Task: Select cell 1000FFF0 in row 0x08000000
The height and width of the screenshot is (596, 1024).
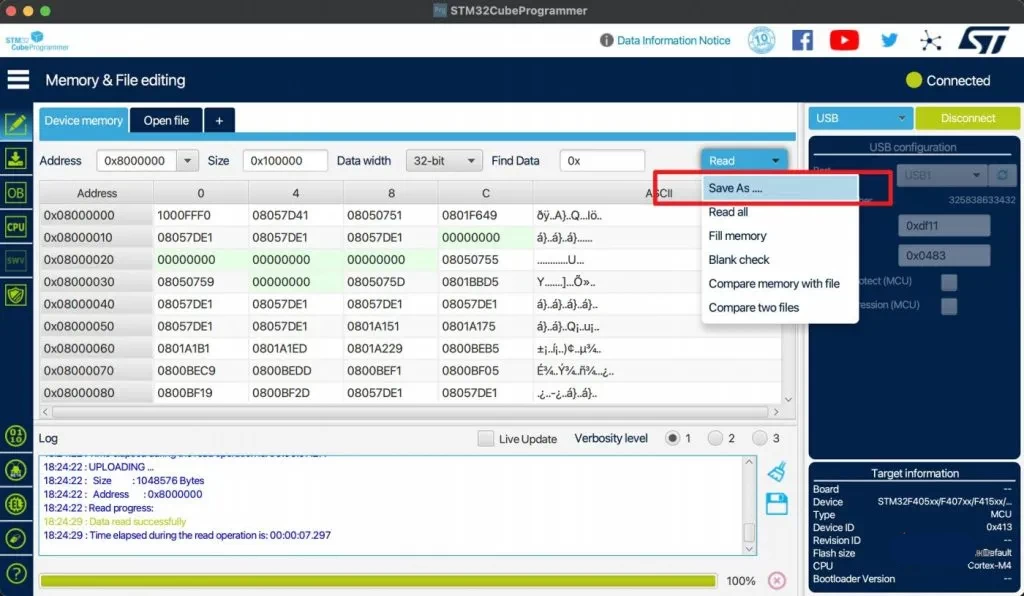Action: click(200, 215)
